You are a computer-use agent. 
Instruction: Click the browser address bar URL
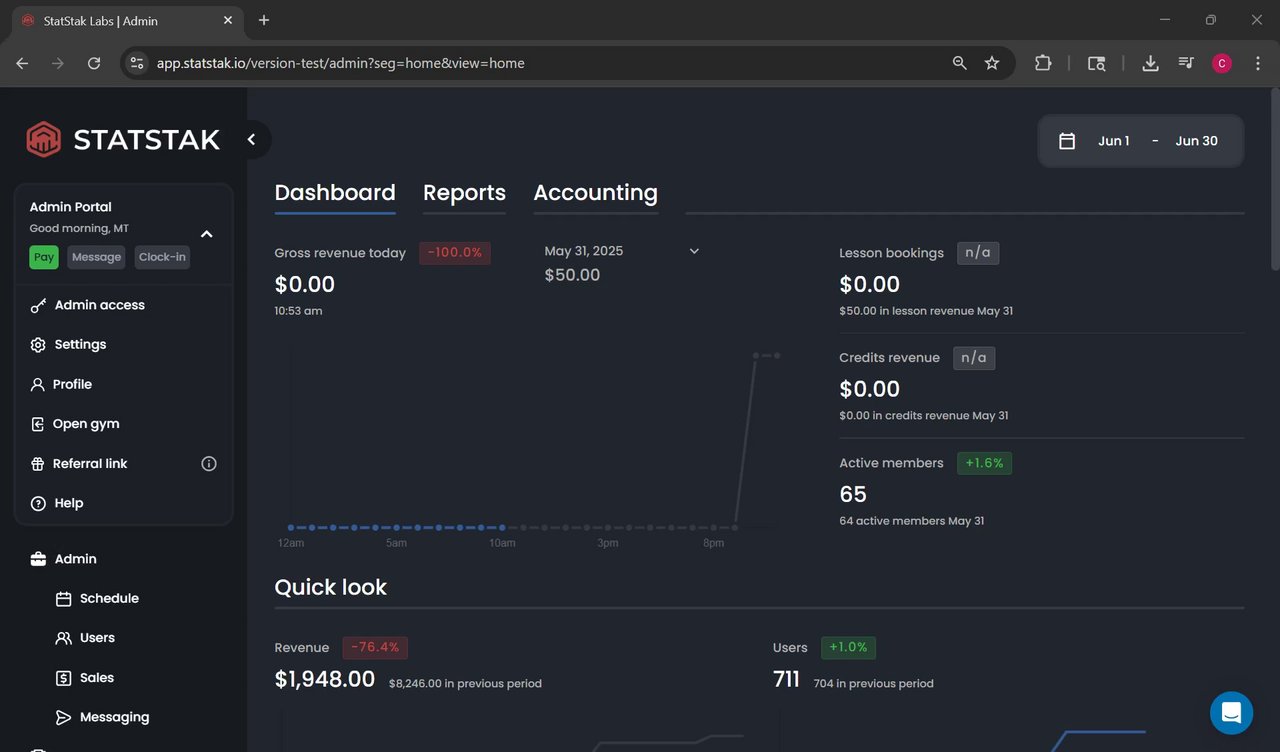point(340,63)
